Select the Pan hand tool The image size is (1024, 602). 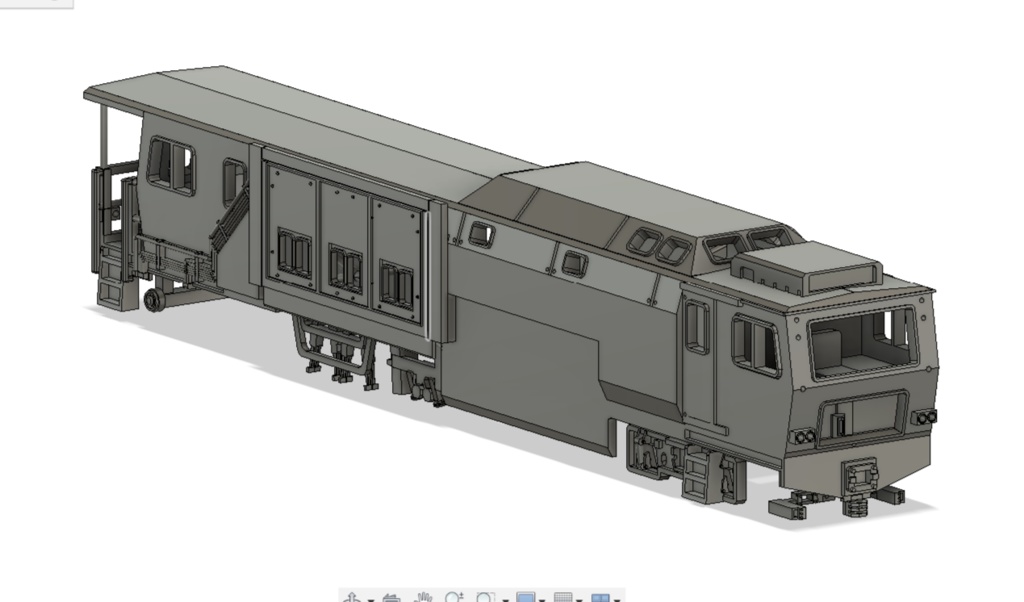click(x=423, y=597)
